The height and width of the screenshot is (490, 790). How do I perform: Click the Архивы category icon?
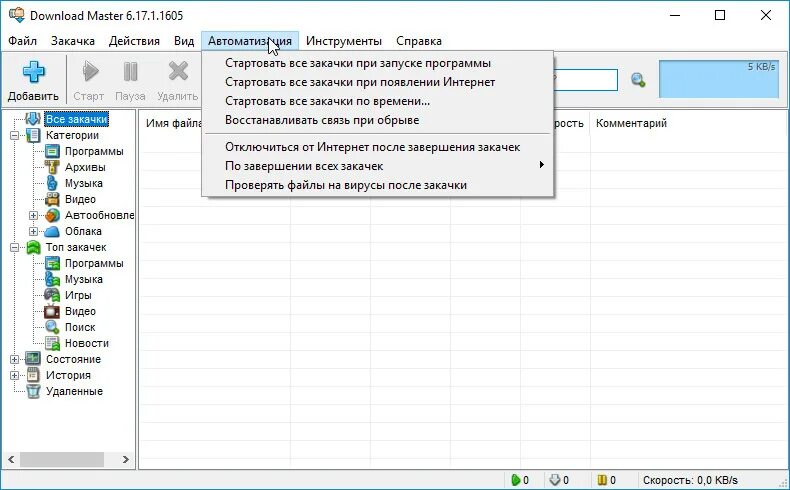click(52, 167)
